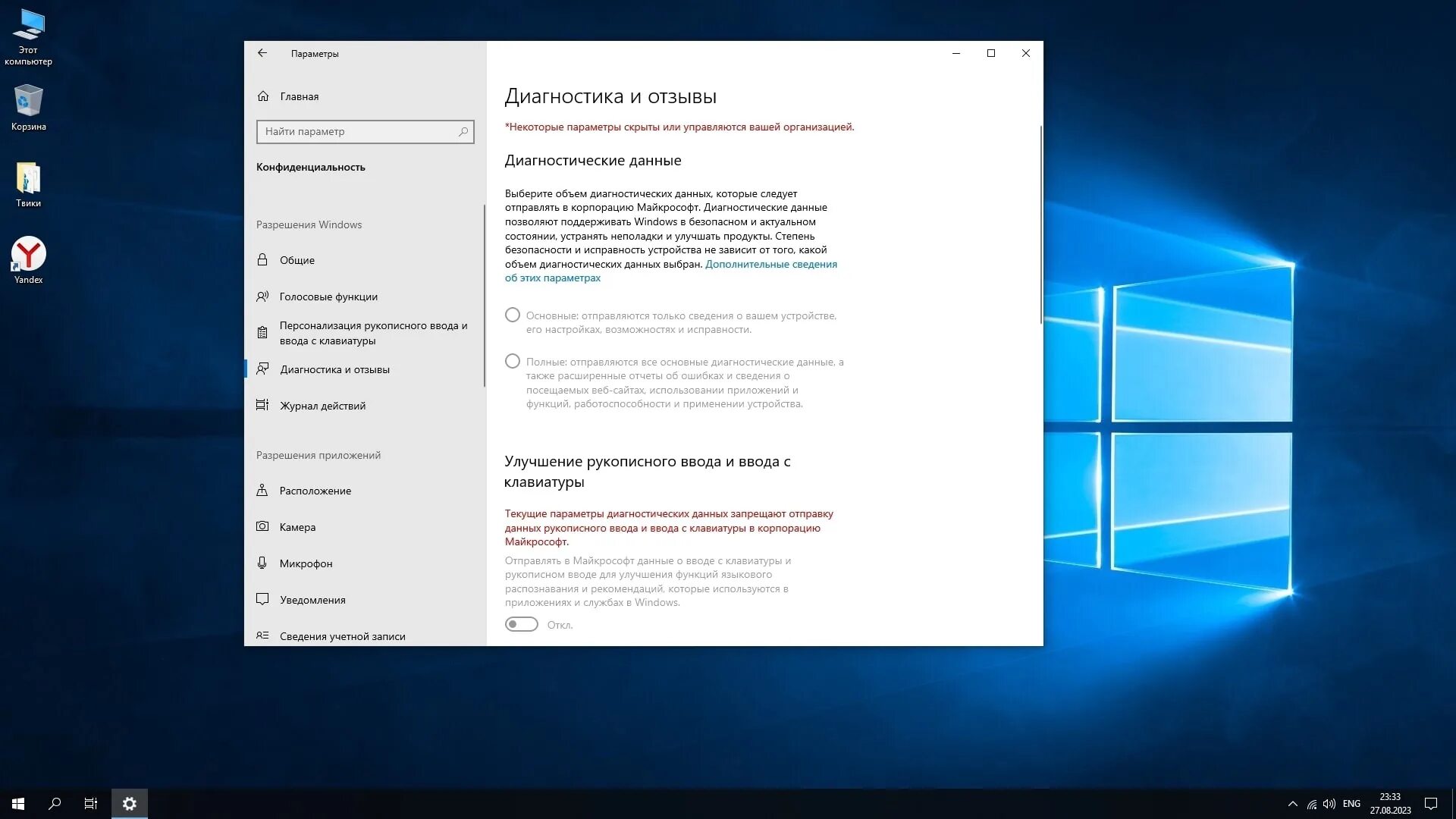This screenshot has height=819, width=1456.
Task: Click the Settings gear on taskbar
Action: click(130, 804)
